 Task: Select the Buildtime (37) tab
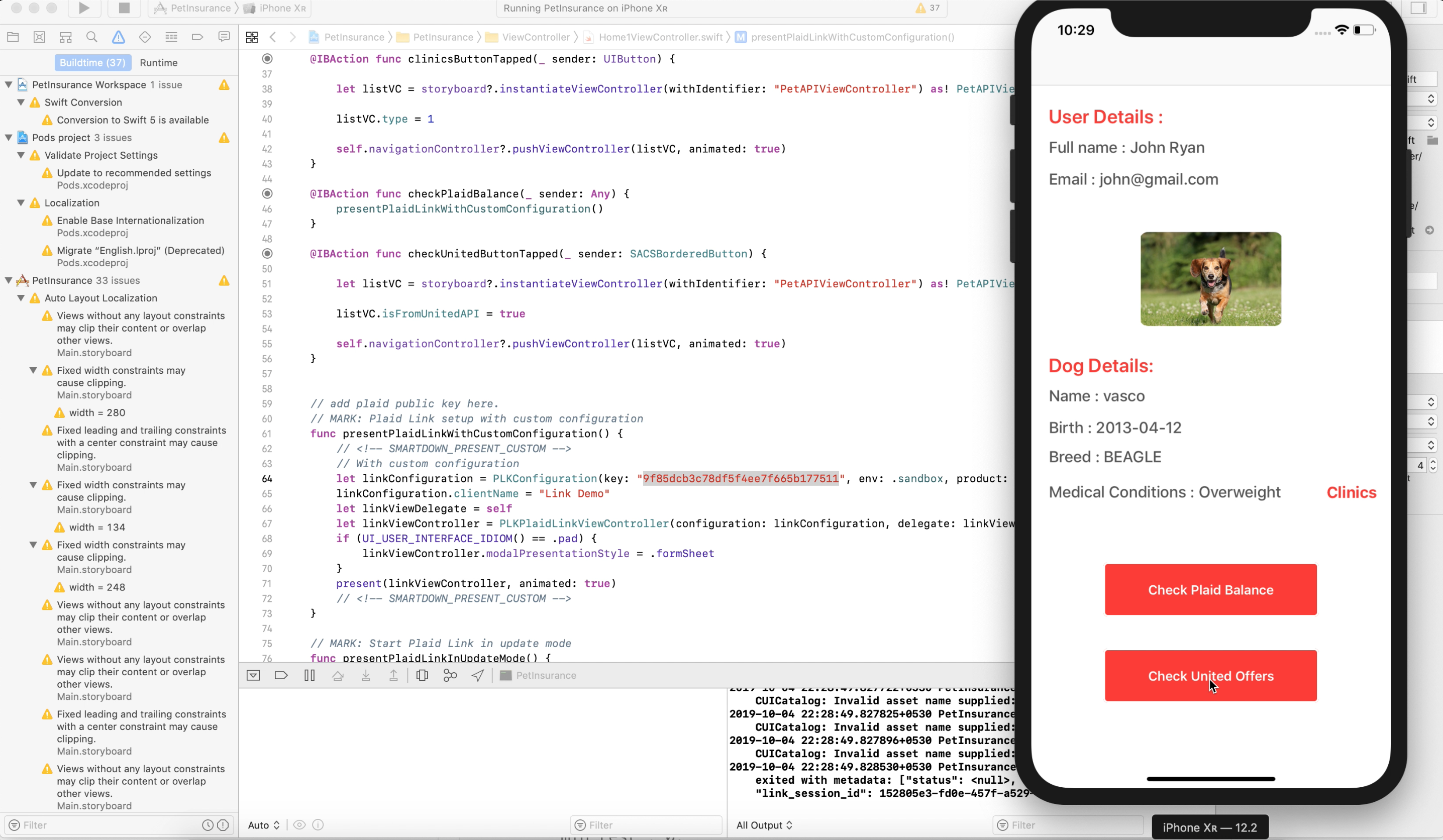[93, 62]
